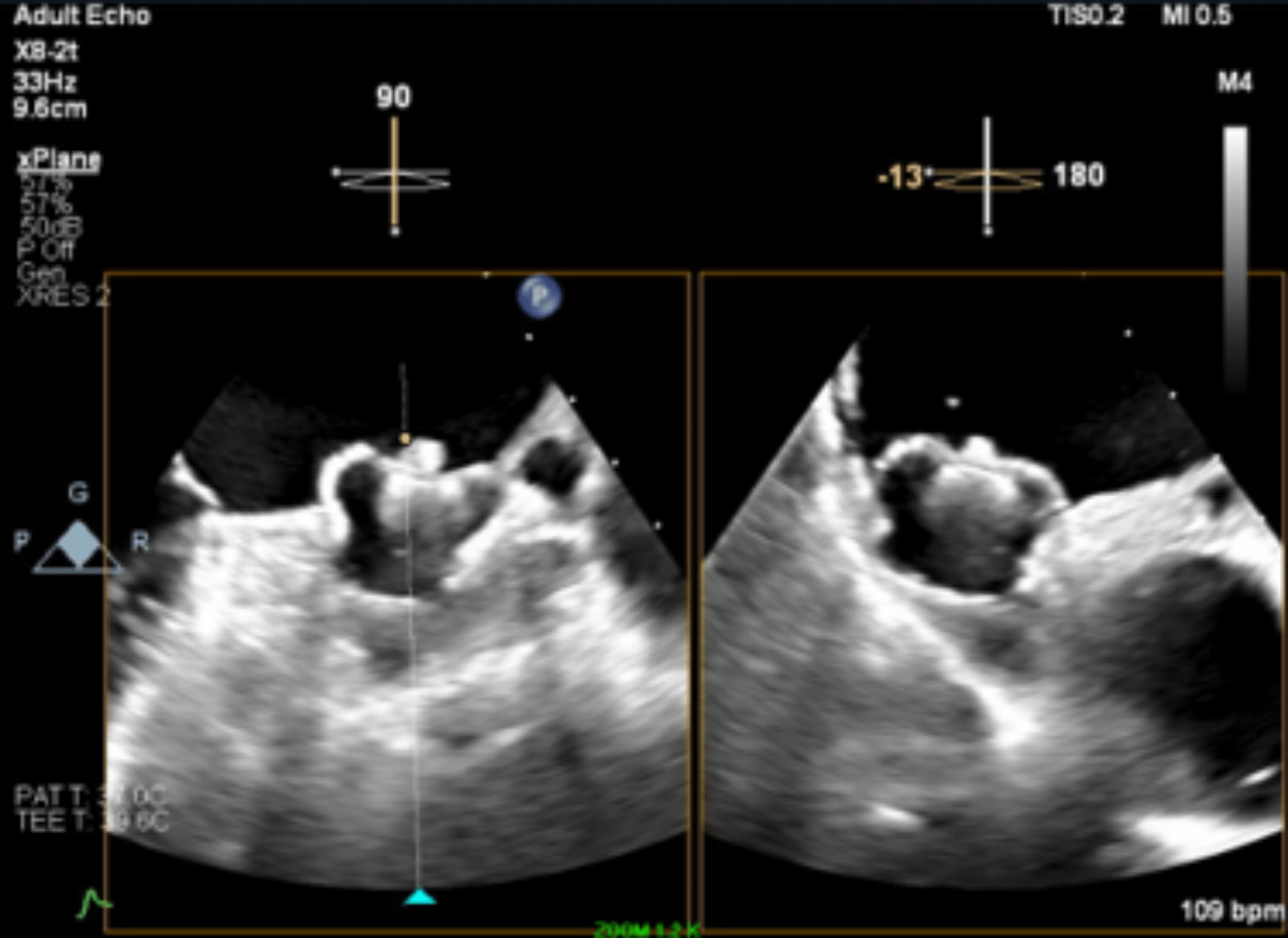Click the X8-2t transducer label
This screenshot has height=938, width=1288.
(x=46, y=52)
